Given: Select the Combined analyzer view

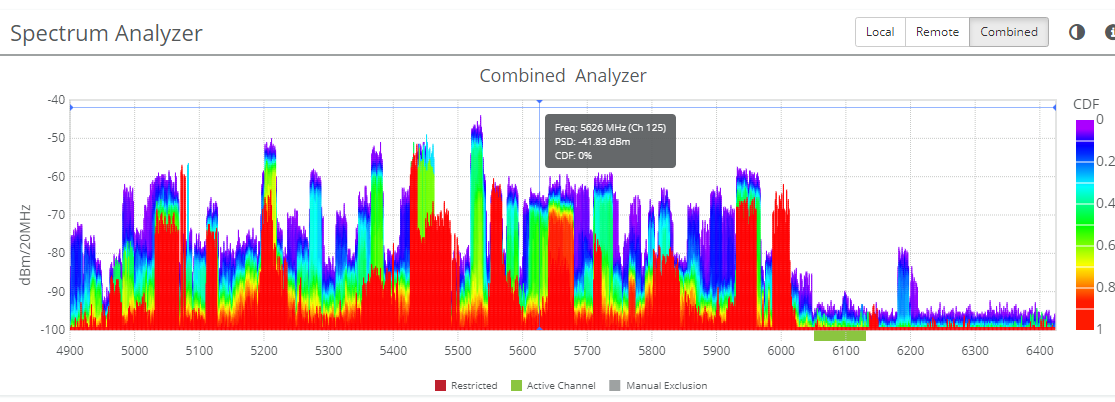Looking at the screenshot, I should click(1008, 32).
